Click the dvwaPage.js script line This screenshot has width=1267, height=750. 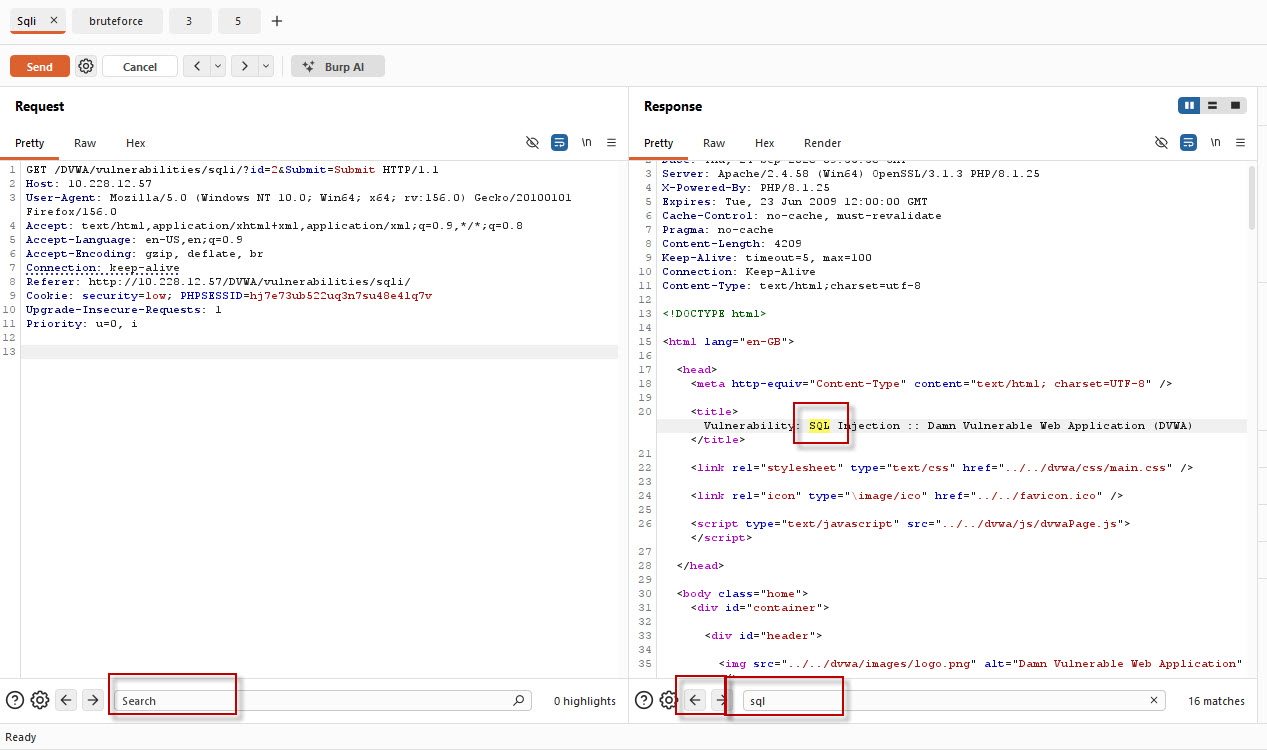pos(910,524)
